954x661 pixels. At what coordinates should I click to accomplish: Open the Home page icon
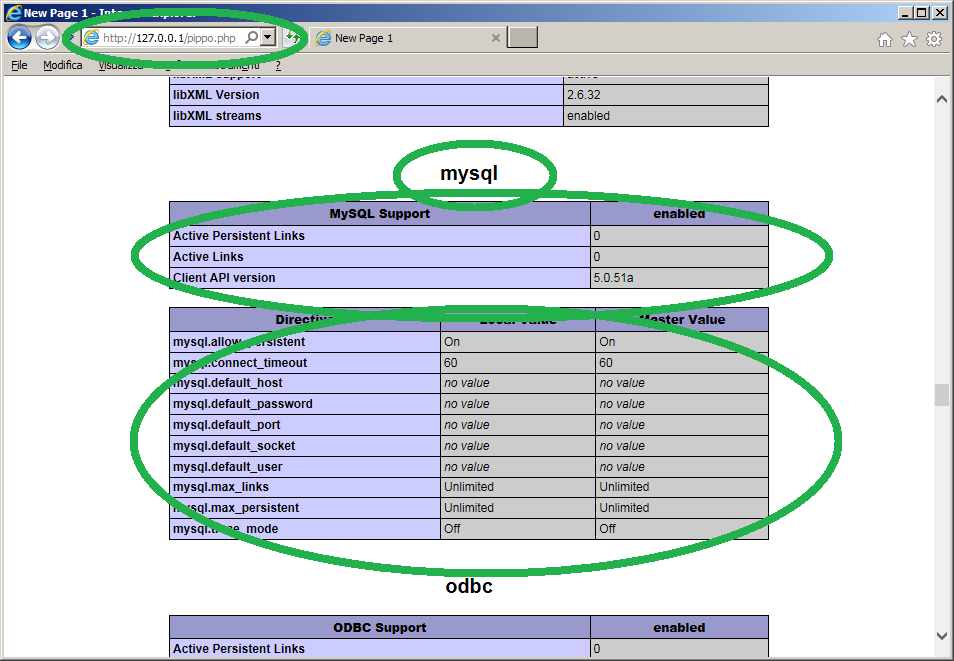(x=885, y=39)
